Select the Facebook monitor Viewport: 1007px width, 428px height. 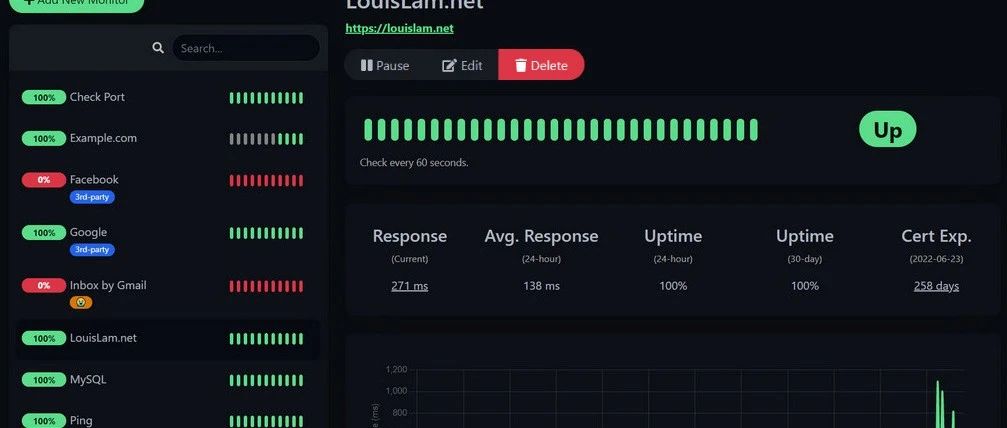coord(168,187)
